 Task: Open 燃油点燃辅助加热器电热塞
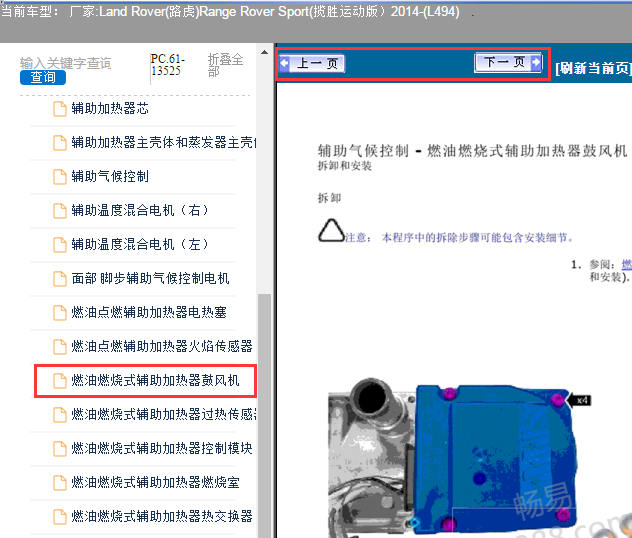point(149,312)
